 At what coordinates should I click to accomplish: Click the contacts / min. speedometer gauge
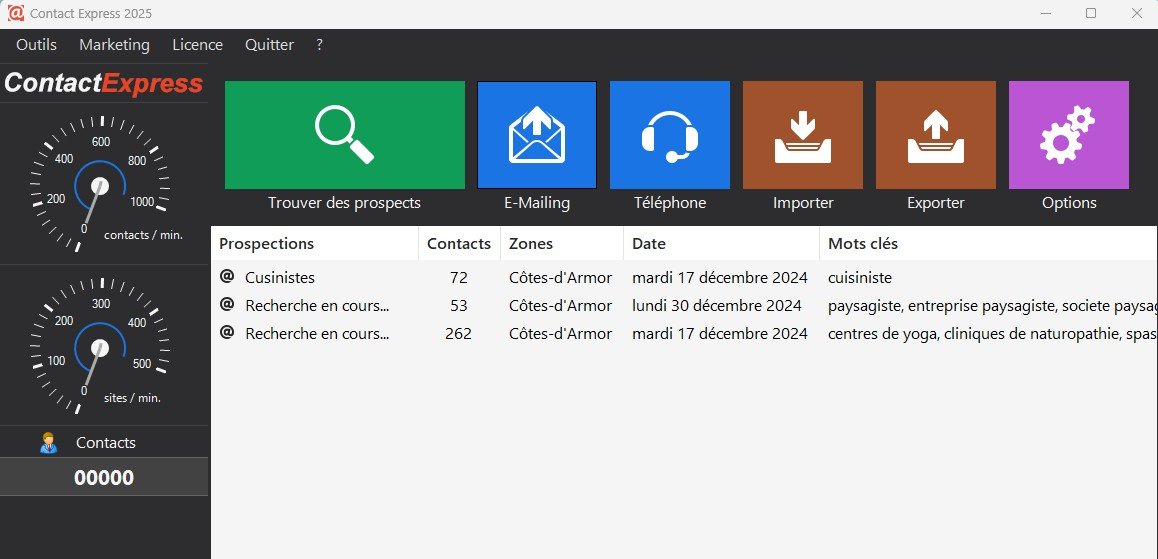[x=101, y=185]
